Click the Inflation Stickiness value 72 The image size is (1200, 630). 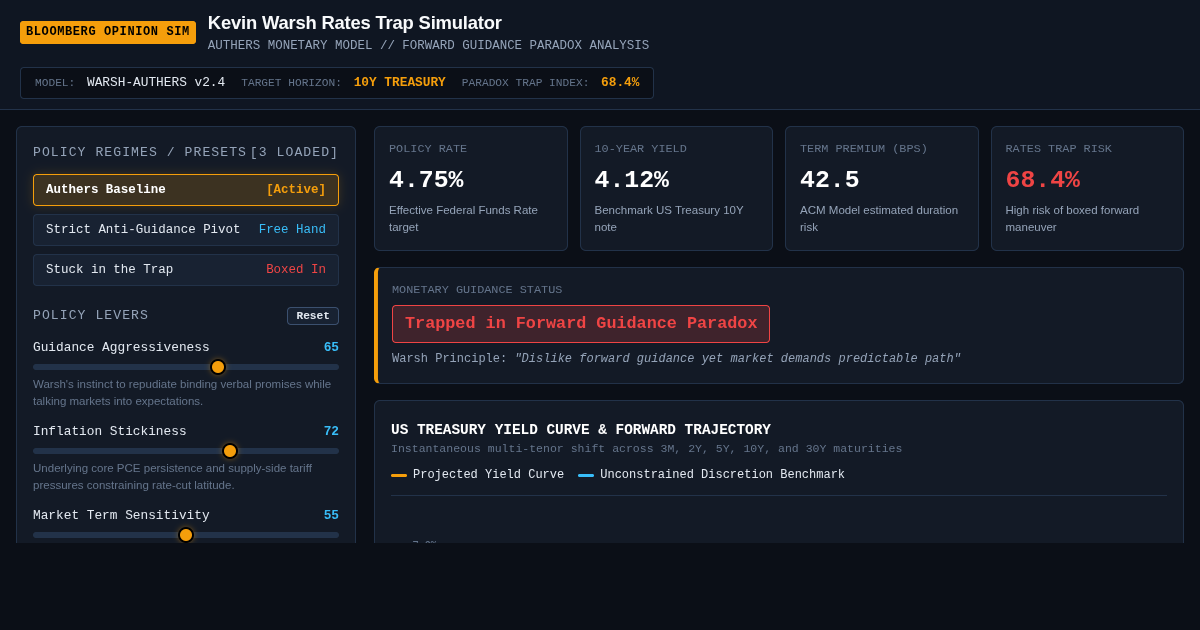tap(331, 432)
